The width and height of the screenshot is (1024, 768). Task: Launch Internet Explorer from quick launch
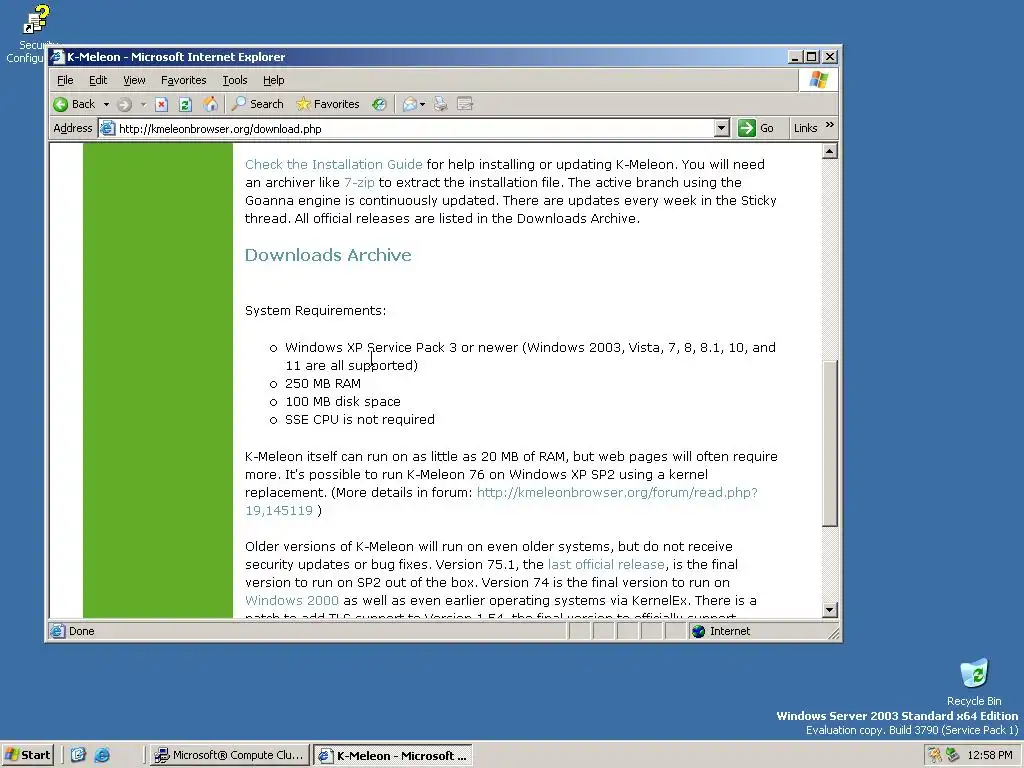pyautogui.click(x=103, y=755)
